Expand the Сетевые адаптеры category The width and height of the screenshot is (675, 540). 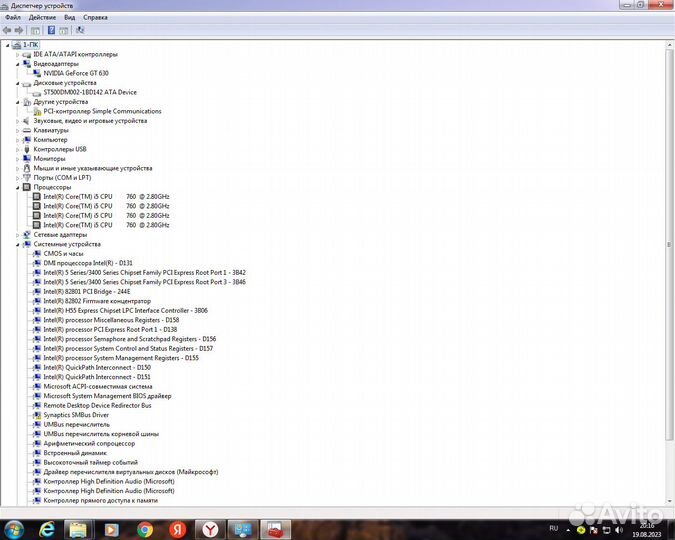18,235
